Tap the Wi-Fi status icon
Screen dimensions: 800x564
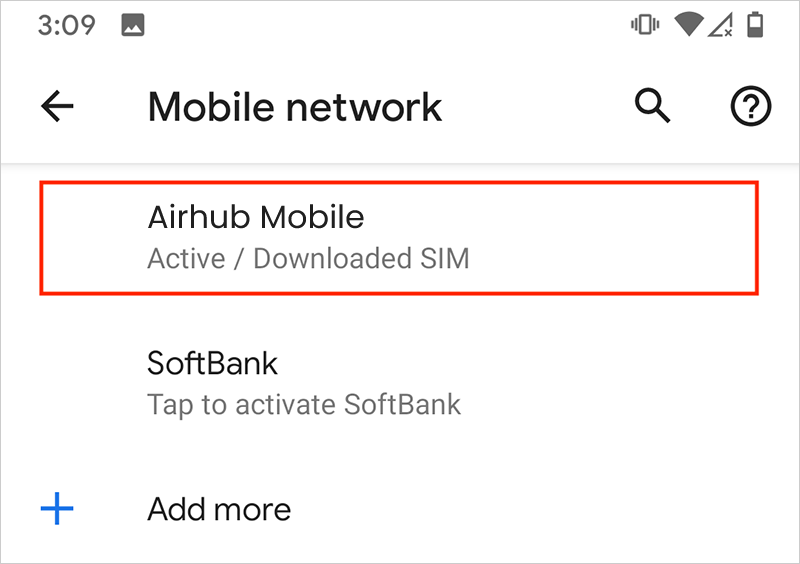687,26
